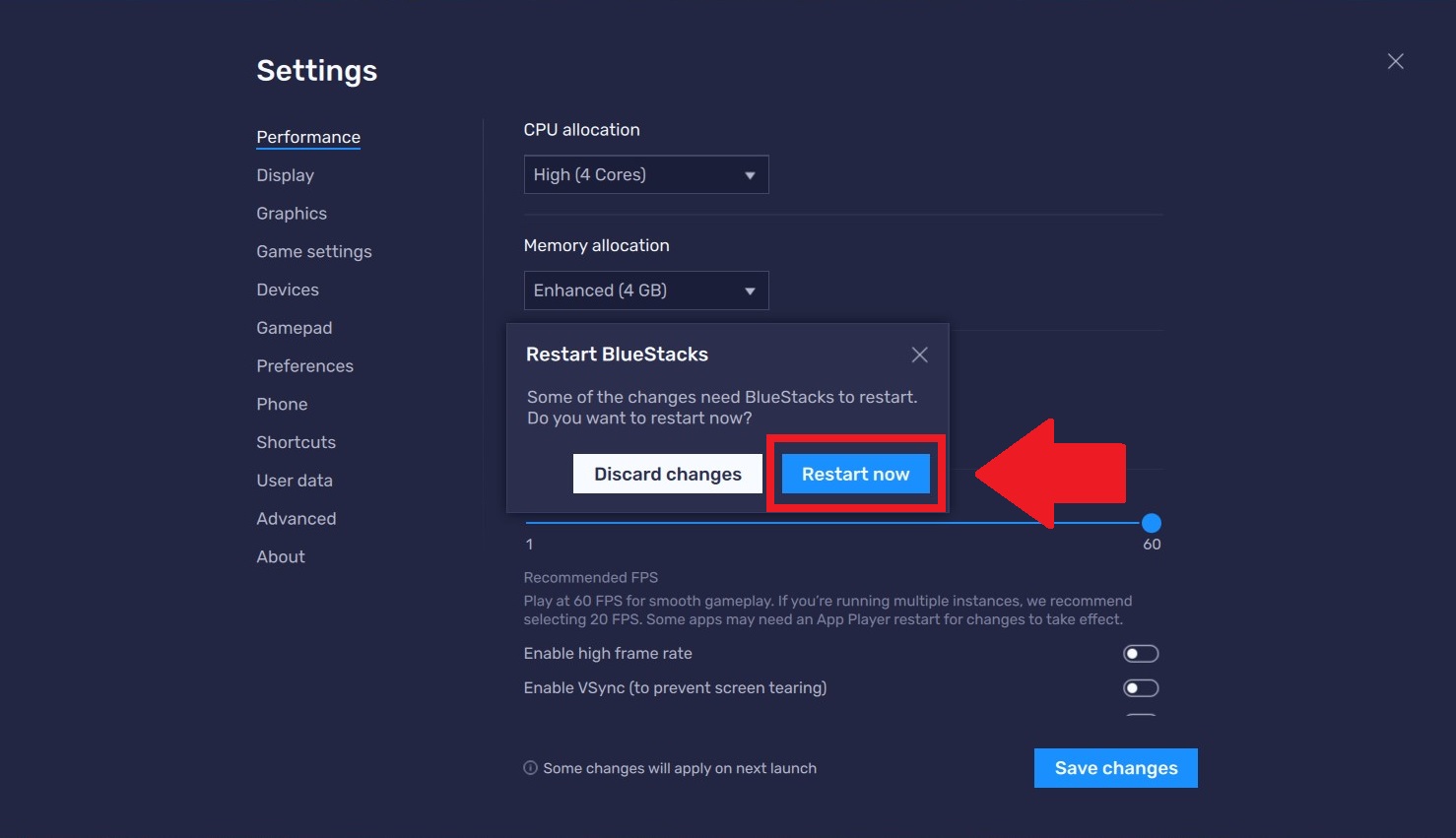Open the Memory allocation dropdown

coord(645,290)
